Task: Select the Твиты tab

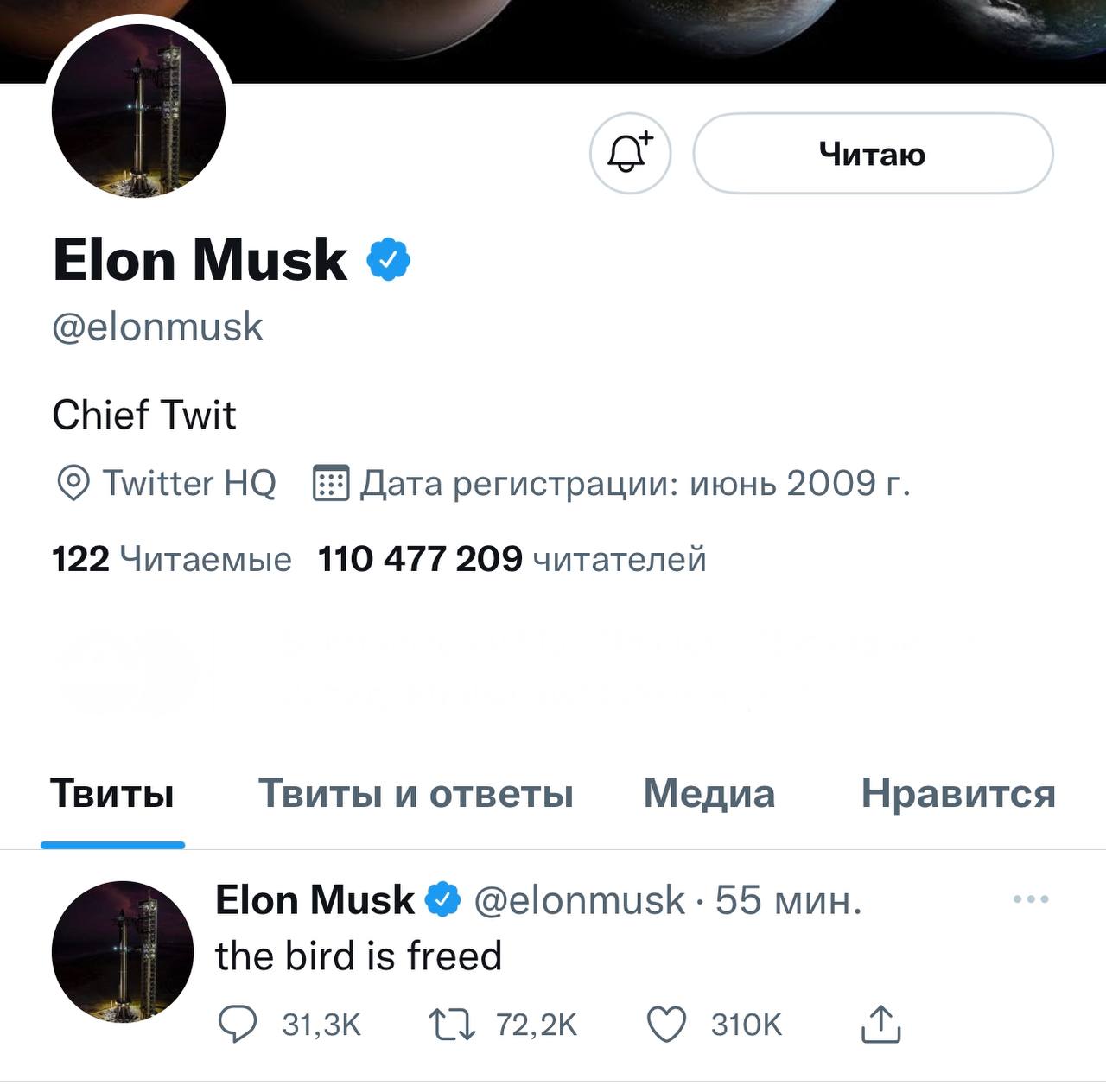Action: 112,793
